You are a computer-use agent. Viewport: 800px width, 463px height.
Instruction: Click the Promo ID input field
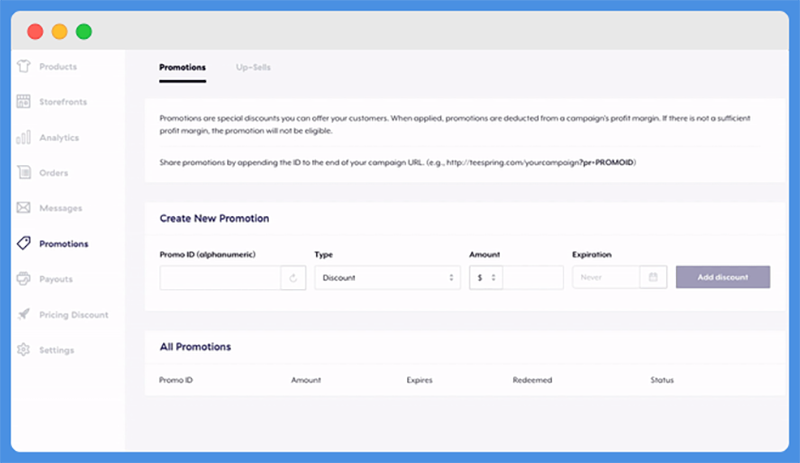220,278
